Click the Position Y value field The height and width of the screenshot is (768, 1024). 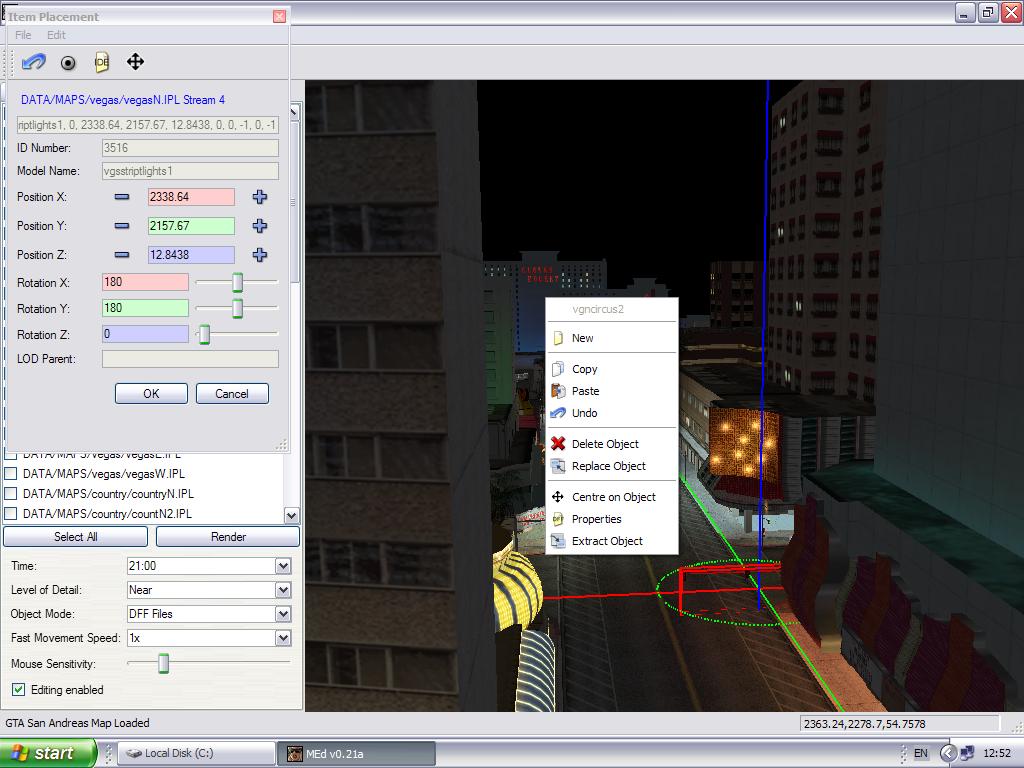(191, 226)
